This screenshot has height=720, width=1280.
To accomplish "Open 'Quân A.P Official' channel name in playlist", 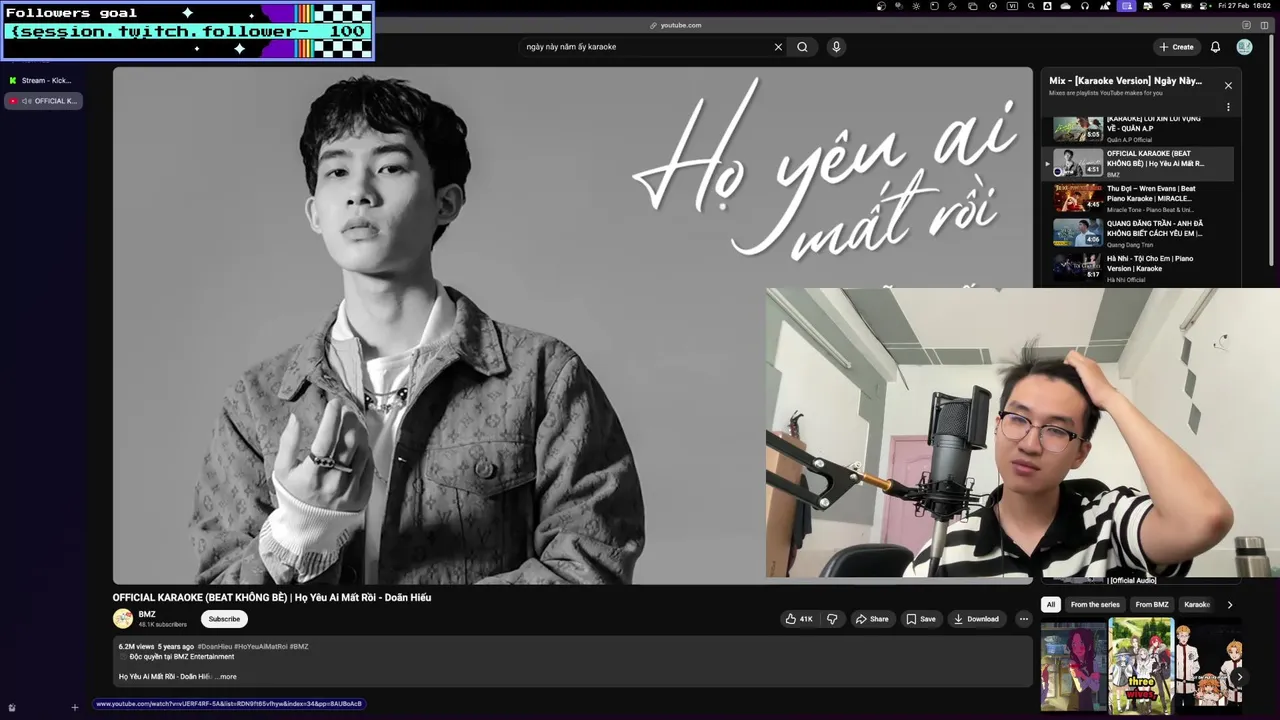I will [1129, 139].
